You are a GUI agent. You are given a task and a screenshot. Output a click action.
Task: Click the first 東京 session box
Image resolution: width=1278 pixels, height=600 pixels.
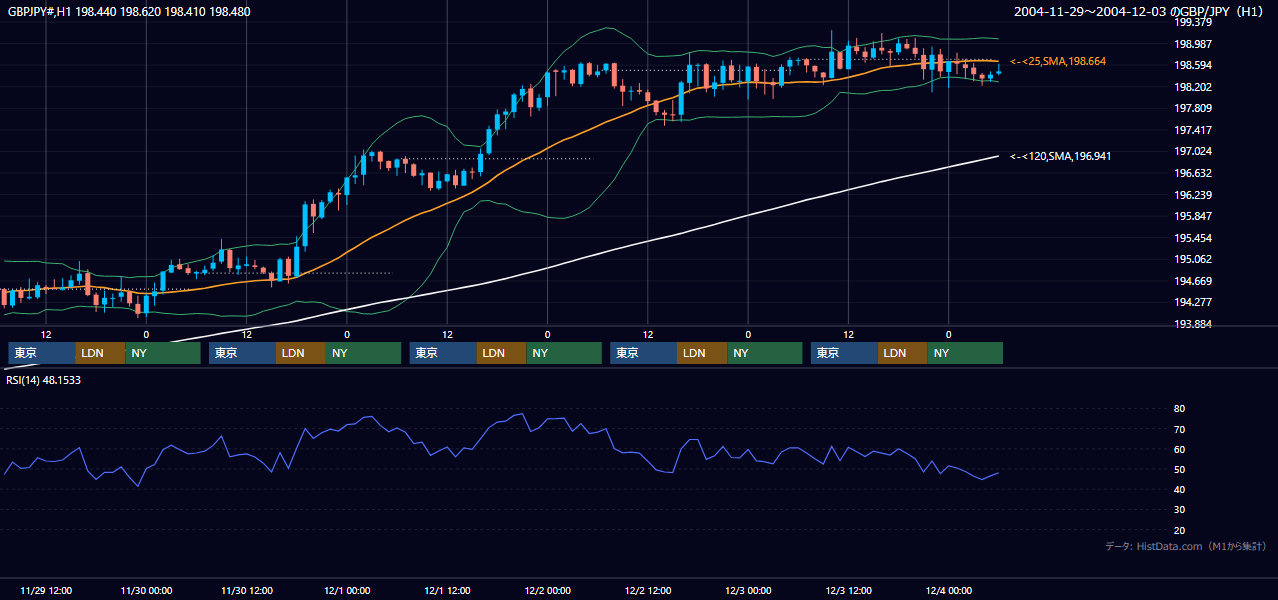click(x=42, y=353)
